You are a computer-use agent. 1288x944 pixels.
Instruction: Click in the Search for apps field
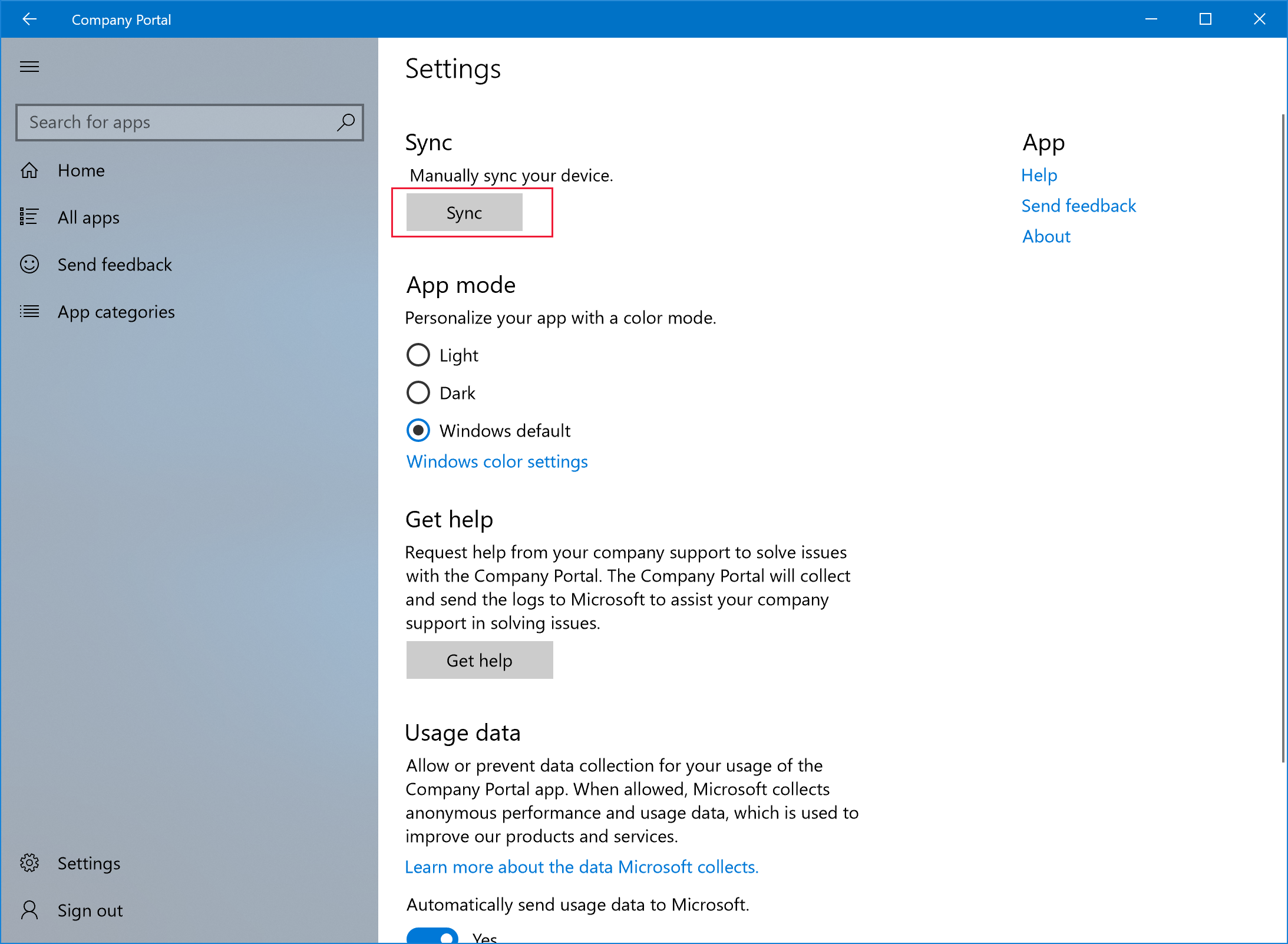(x=191, y=122)
